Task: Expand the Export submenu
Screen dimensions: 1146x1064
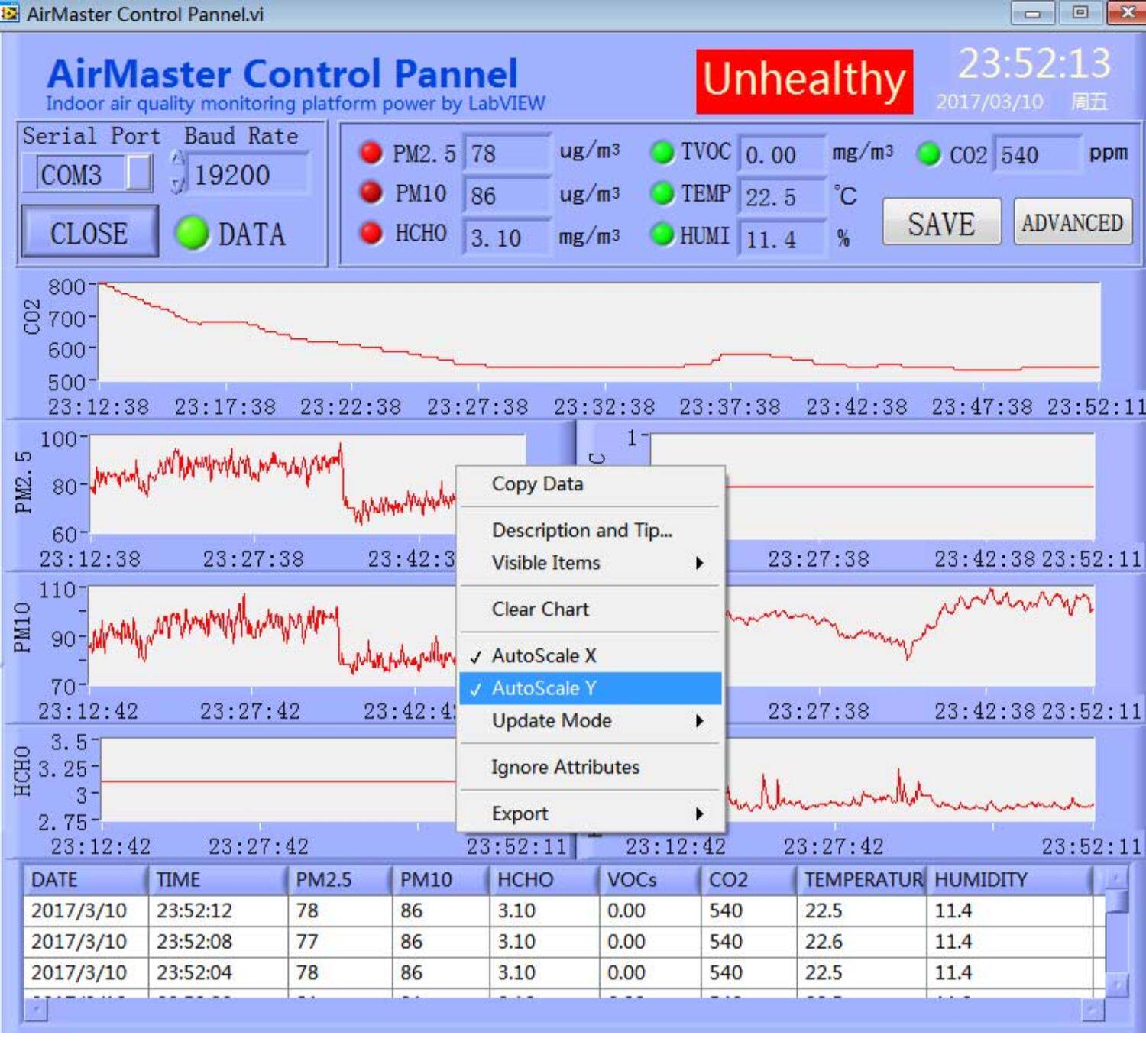Action: (590, 813)
